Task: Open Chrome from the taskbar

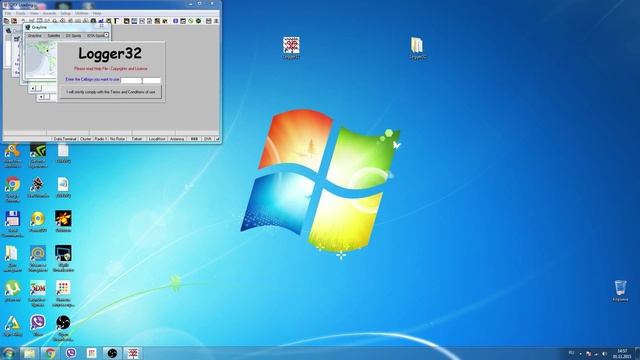Action: click(50, 353)
